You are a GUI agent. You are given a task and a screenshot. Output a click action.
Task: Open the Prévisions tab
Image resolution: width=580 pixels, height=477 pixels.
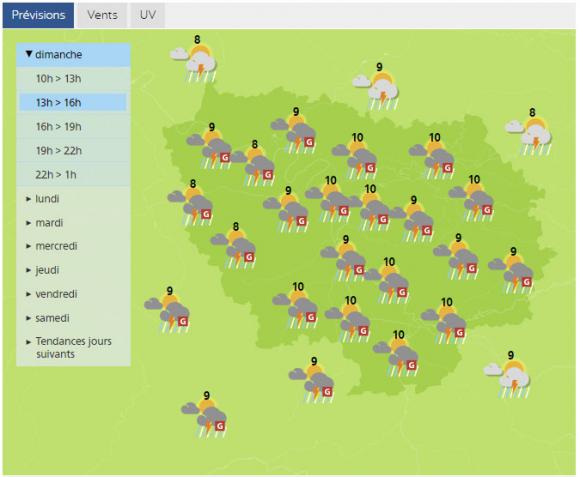coord(38,15)
